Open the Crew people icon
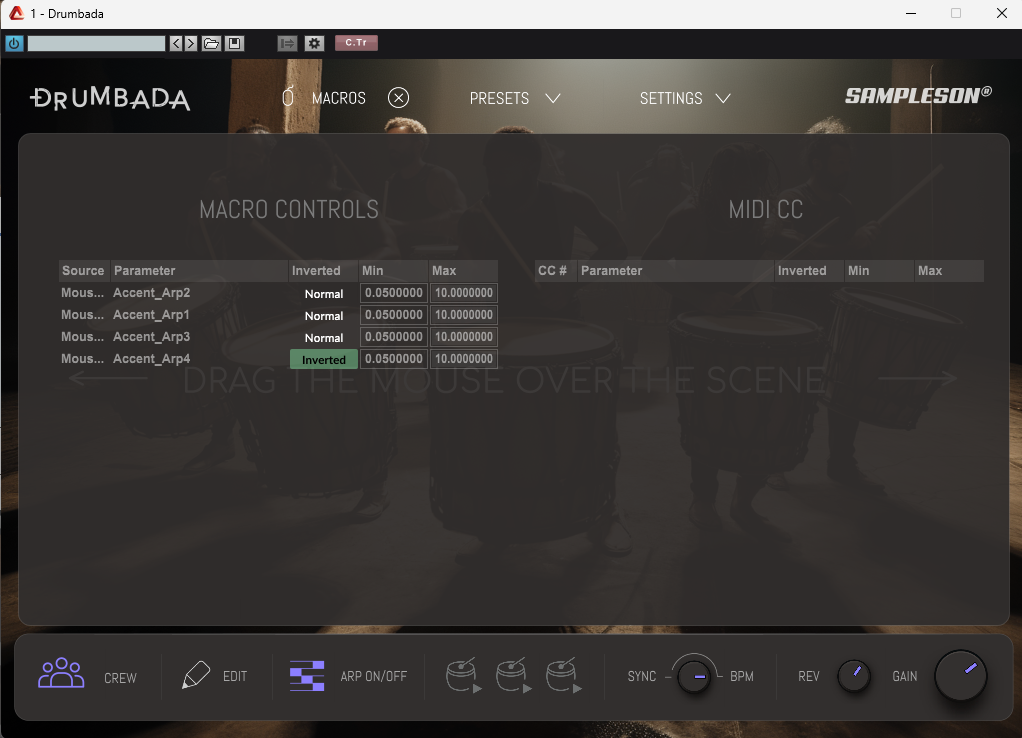The width and height of the screenshot is (1022, 738). pyautogui.click(x=61, y=673)
